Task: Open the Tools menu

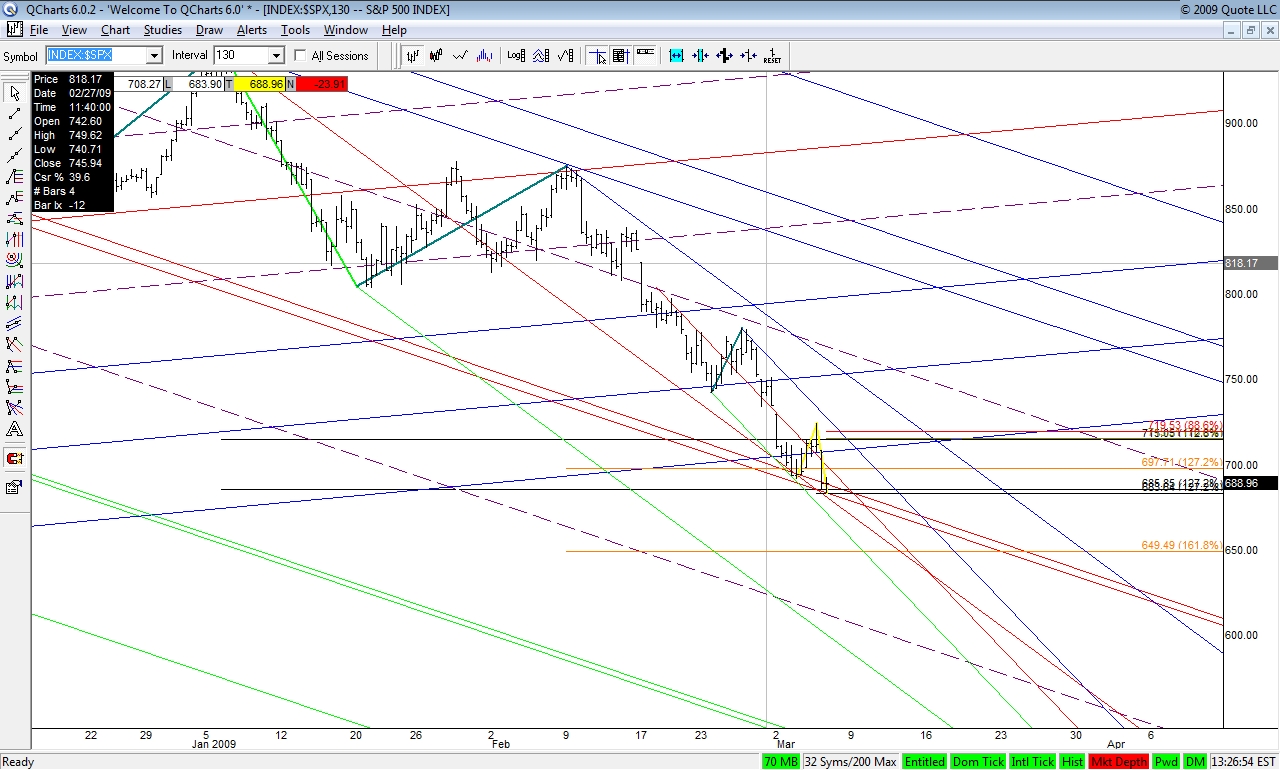Action: click(295, 30)
